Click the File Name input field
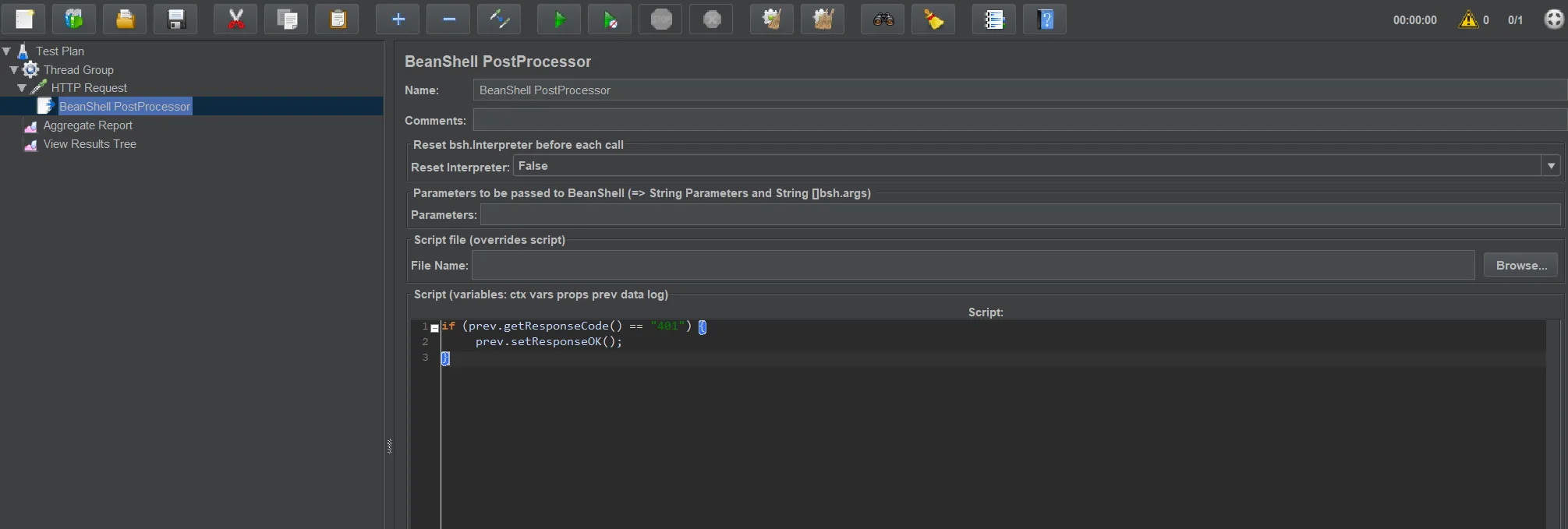Viewport: 1568px width, 529px height. tap(973, 265)
